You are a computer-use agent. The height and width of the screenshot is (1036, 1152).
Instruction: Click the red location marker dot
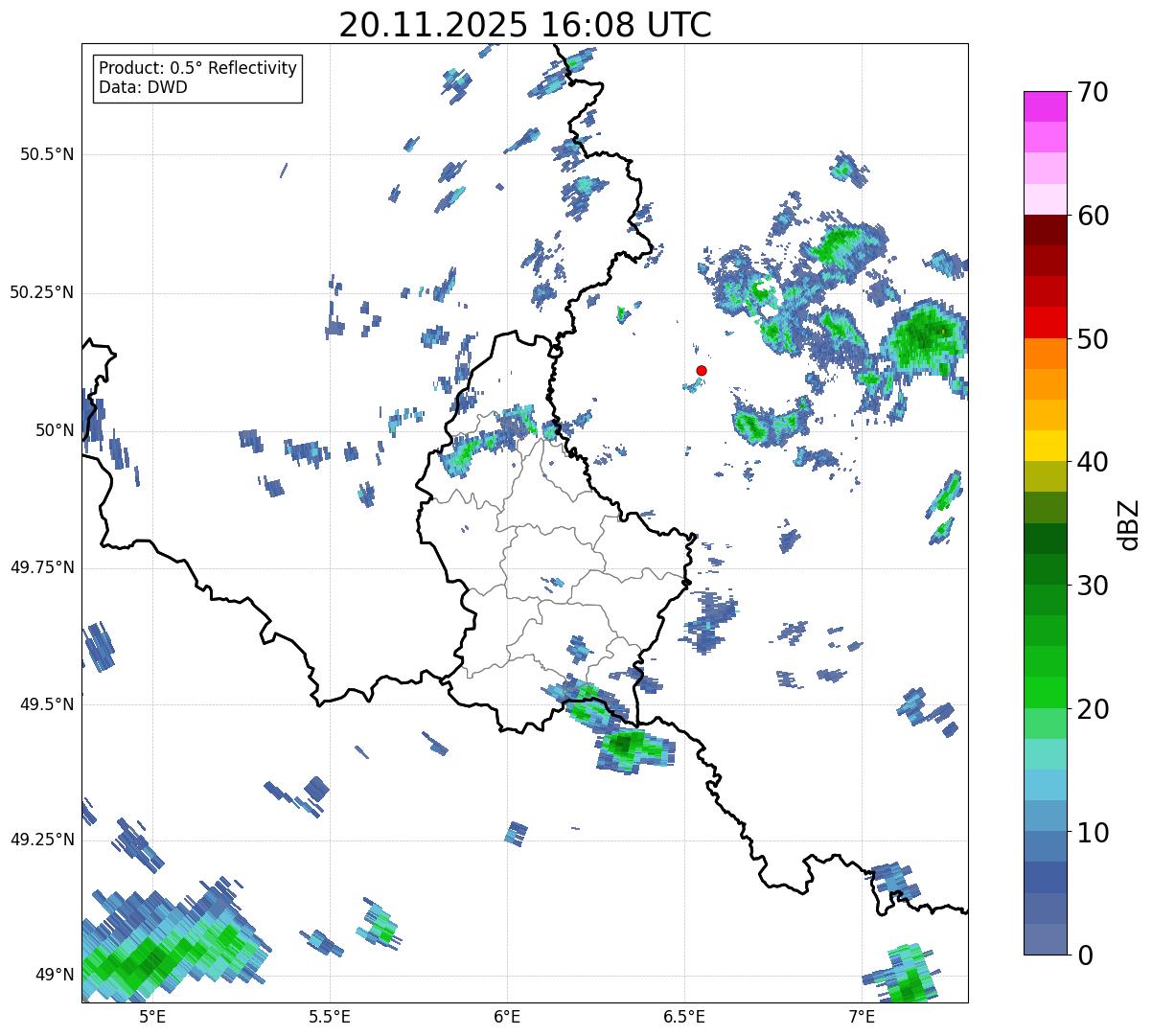702,370
